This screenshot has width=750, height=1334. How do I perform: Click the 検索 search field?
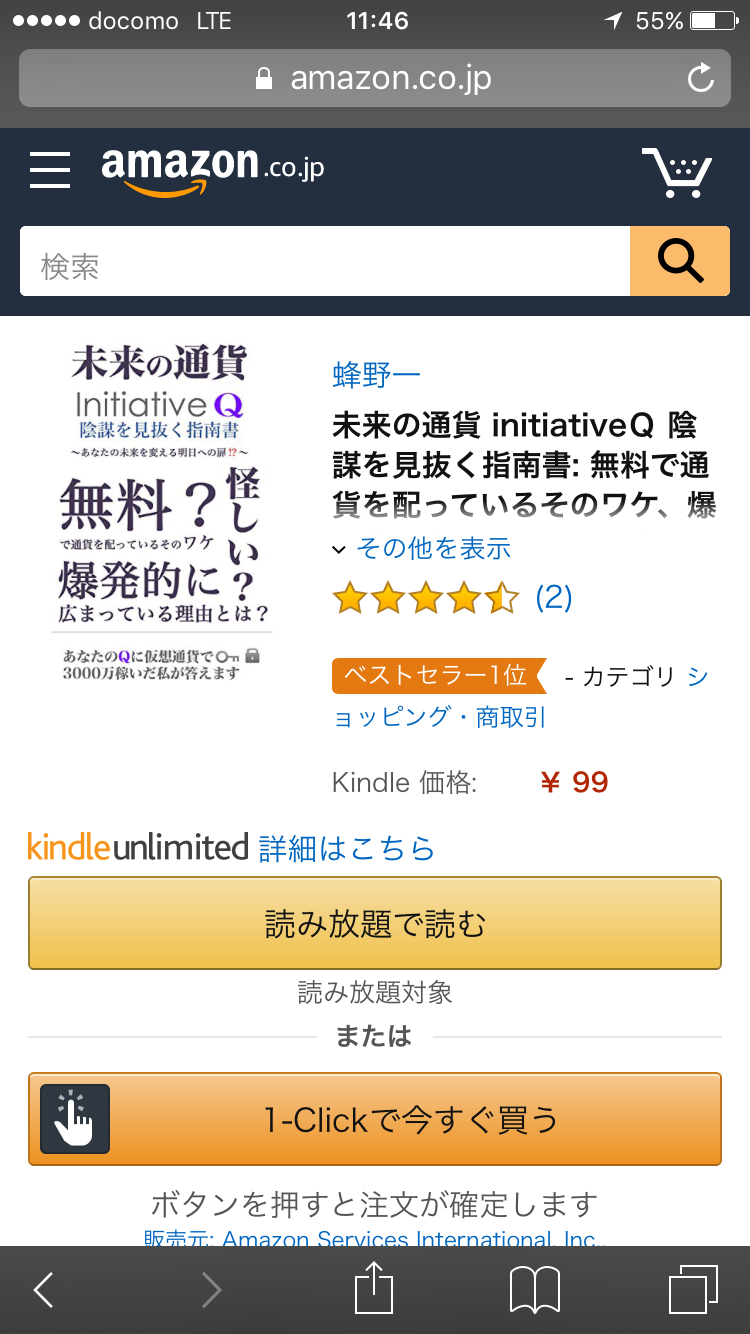tap(325, 261)
